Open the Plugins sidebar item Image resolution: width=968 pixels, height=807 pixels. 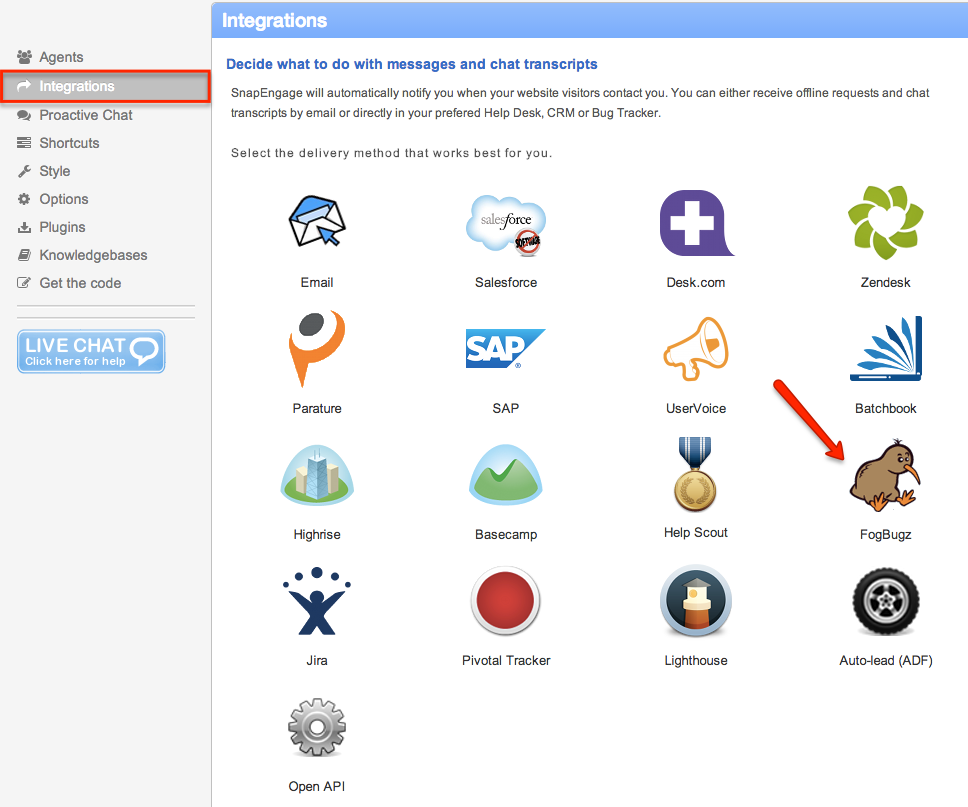(51, 227)
